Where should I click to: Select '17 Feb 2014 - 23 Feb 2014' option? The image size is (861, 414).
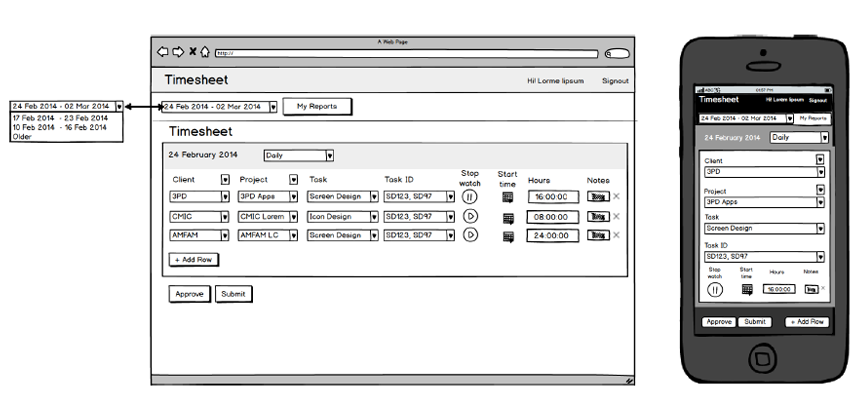60,118
